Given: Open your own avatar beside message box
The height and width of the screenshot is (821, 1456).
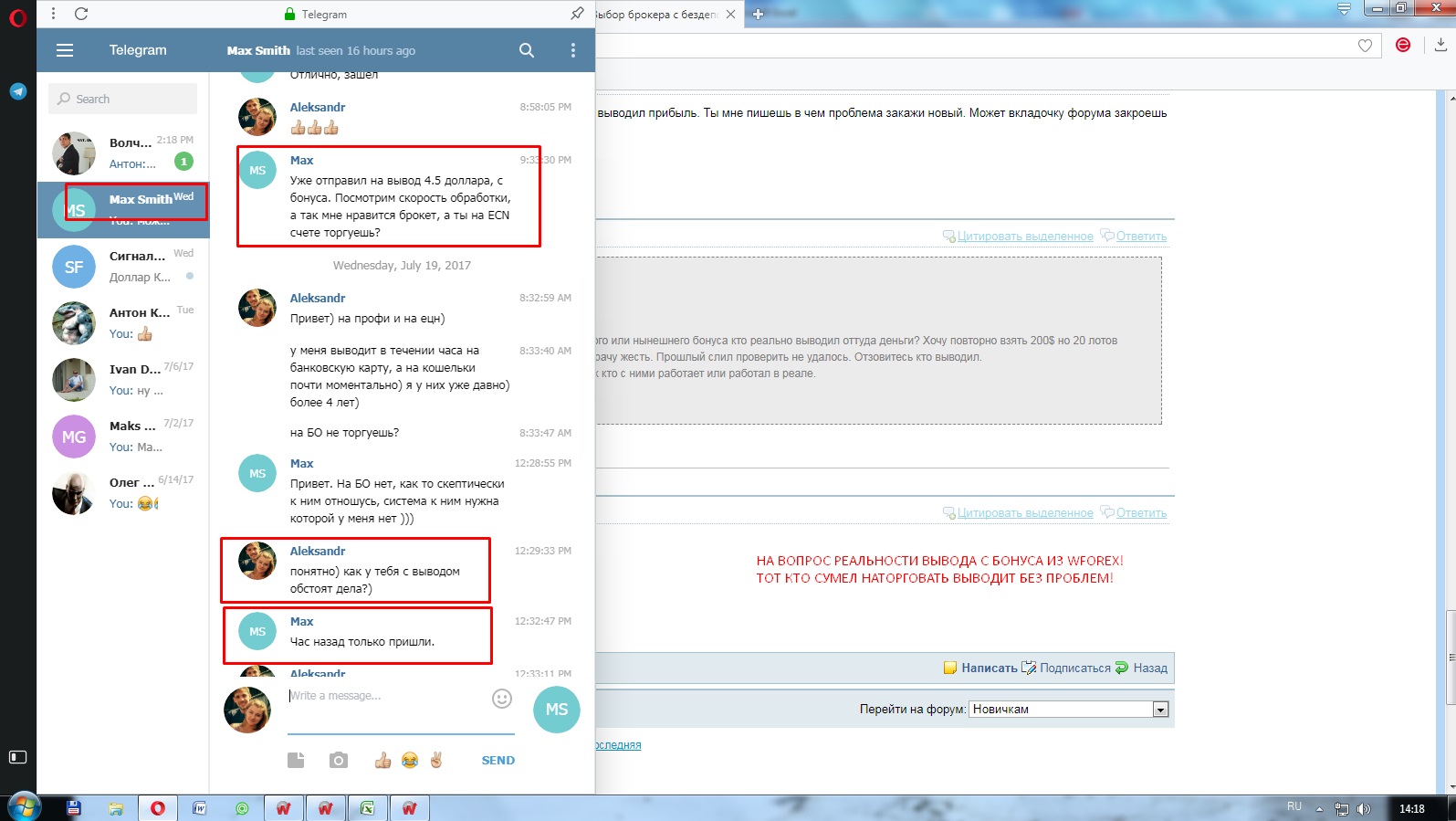Looking at the screenshot, I should click(x=247, y=710).
